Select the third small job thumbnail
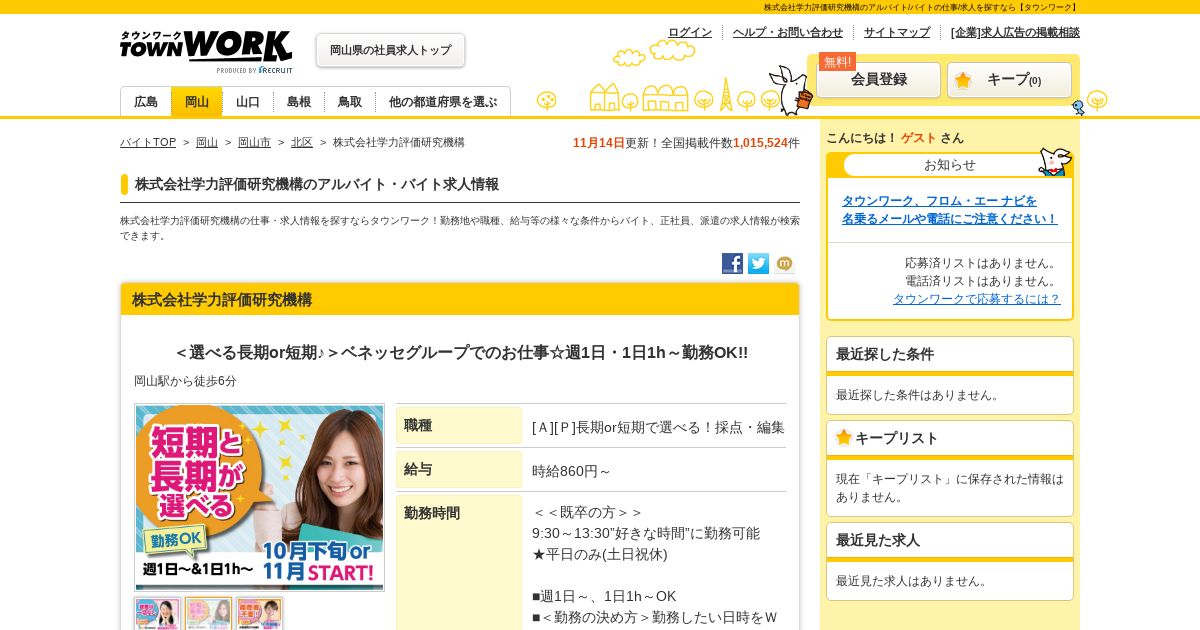1200x630 pixels. 260,614
